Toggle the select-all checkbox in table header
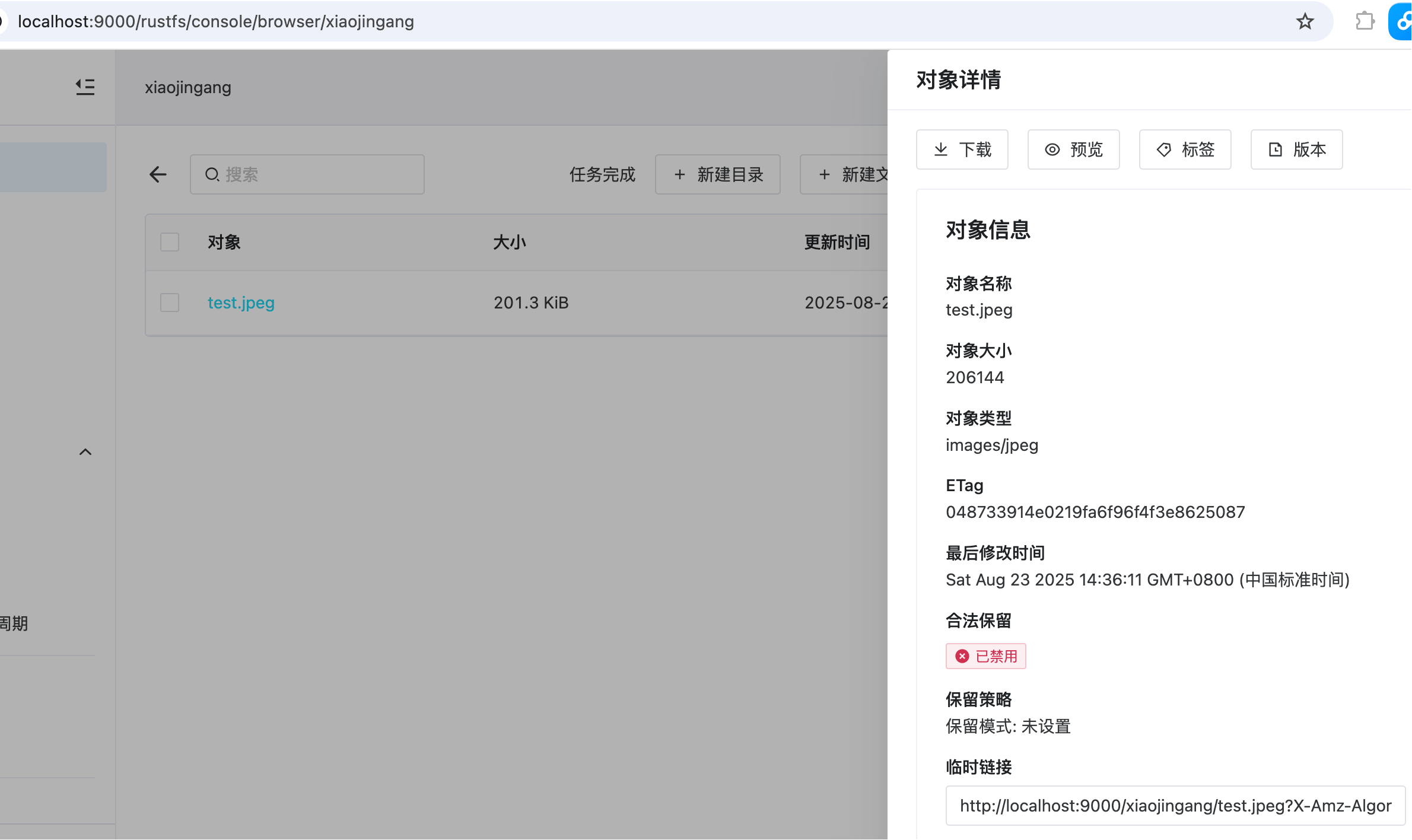 point(170,242)
